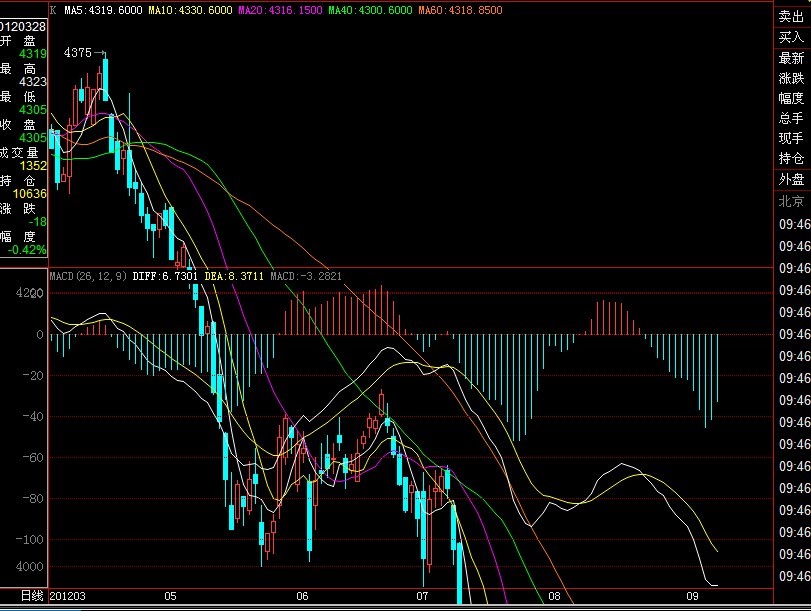Click the 北京 time header
Image resolution: width=811 pixels, height=611 pixels.
pyautogui.click(x=791, y=200)
